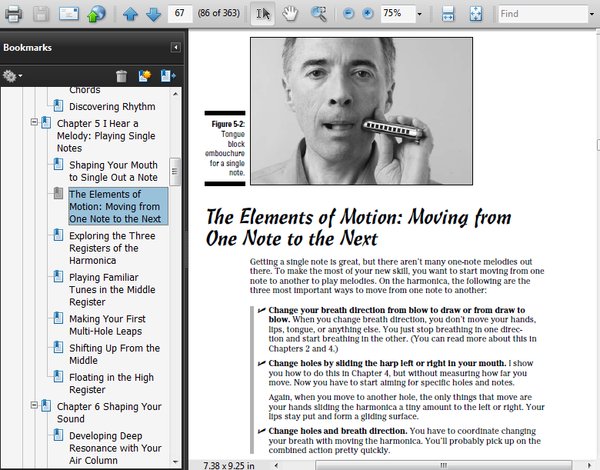Toggle fit one full page view
This screenshot has width=600, height=470.
click(x=476, y=14)
